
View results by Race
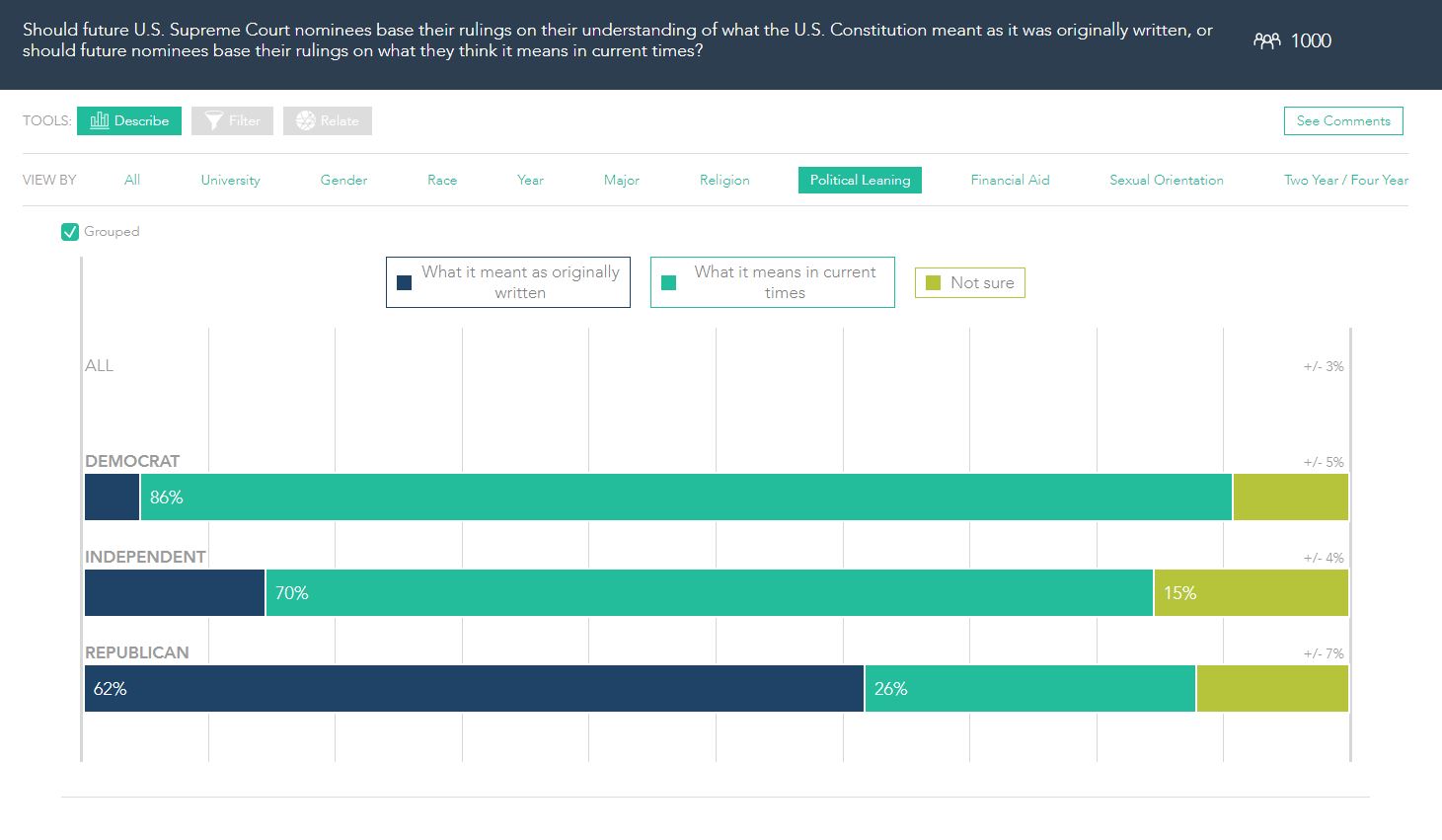[442, 180]
